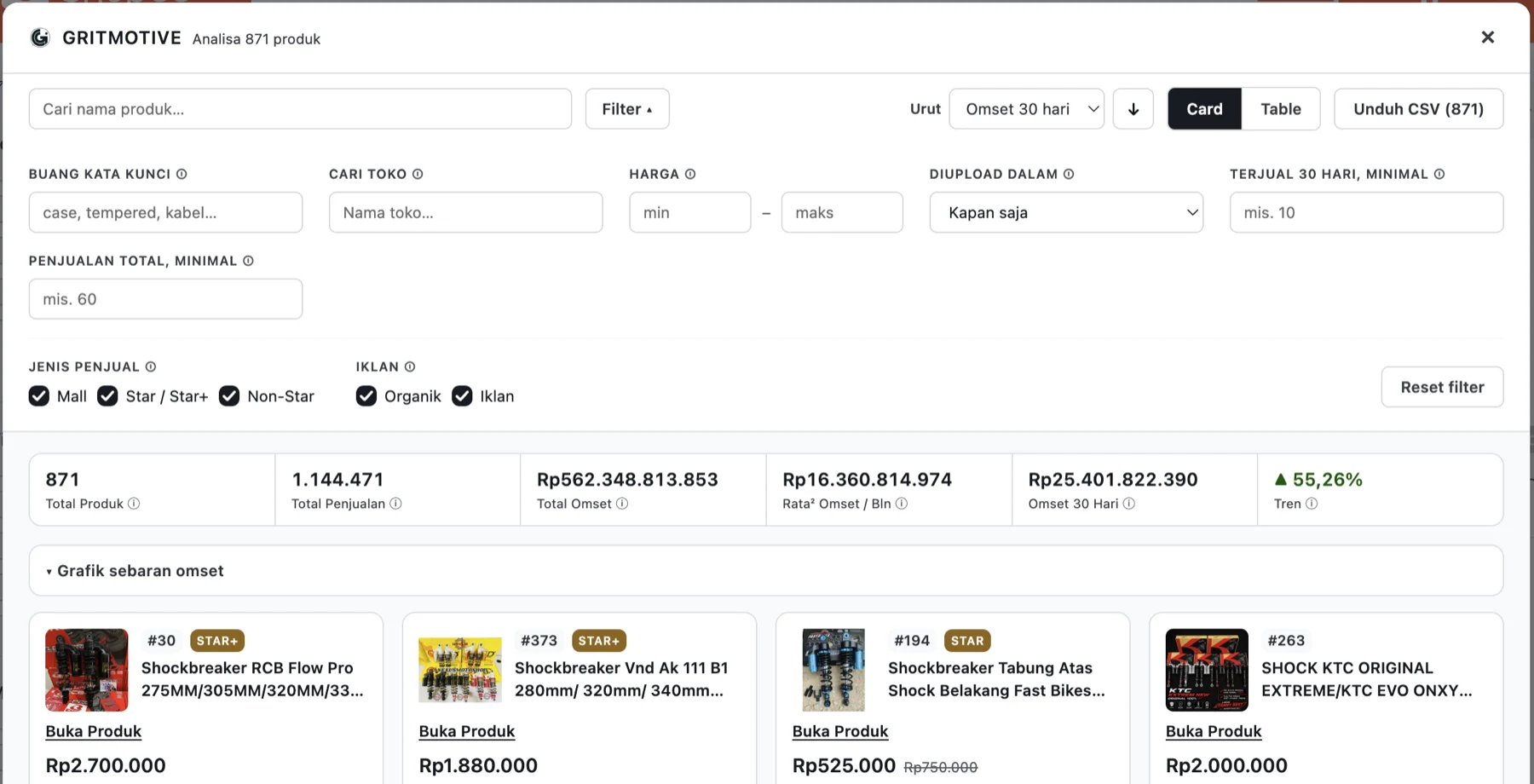Open info icon beside Harga
Screen dimensions: 1534x784
click(x=690, y=174)
